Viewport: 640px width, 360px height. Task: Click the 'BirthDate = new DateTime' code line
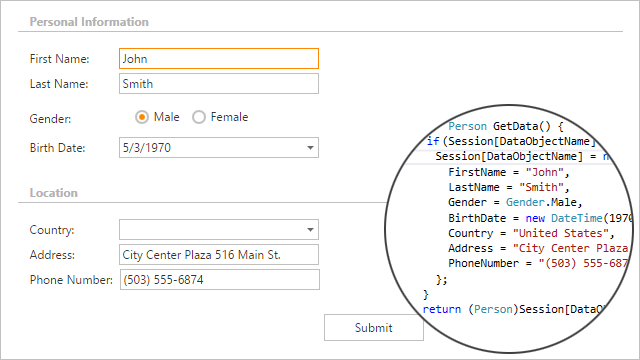click(x=540, y=218)
